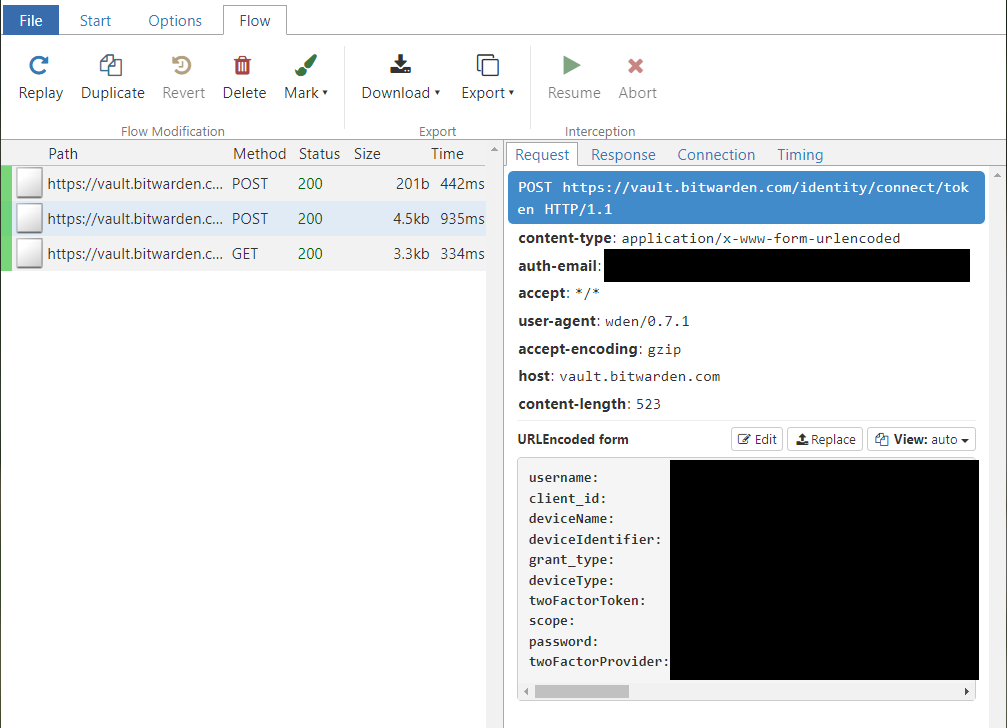
Task: Sort flows by Path column header
Action: coord(63,153)
